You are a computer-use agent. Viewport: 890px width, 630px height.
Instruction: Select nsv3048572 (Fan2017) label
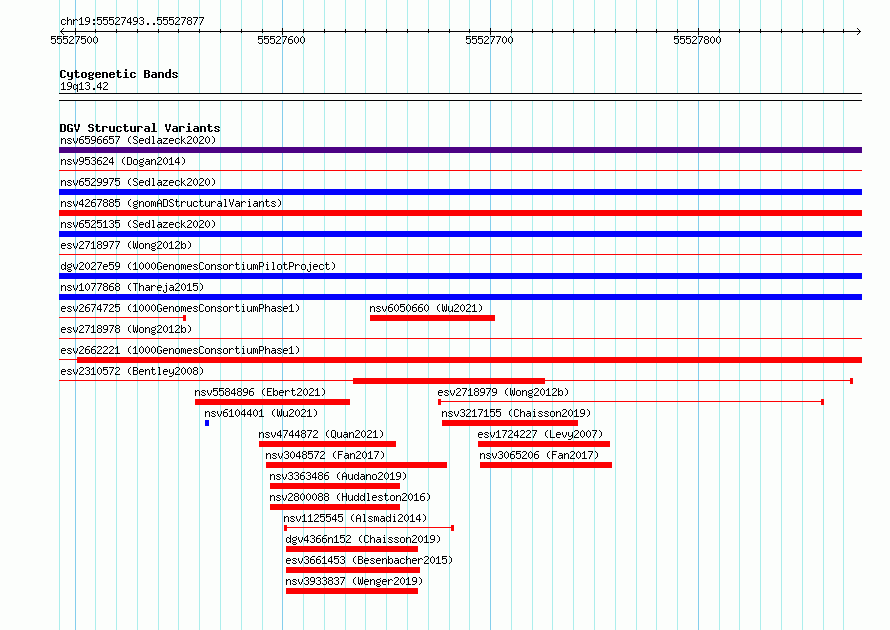click(x=325, y=455)
